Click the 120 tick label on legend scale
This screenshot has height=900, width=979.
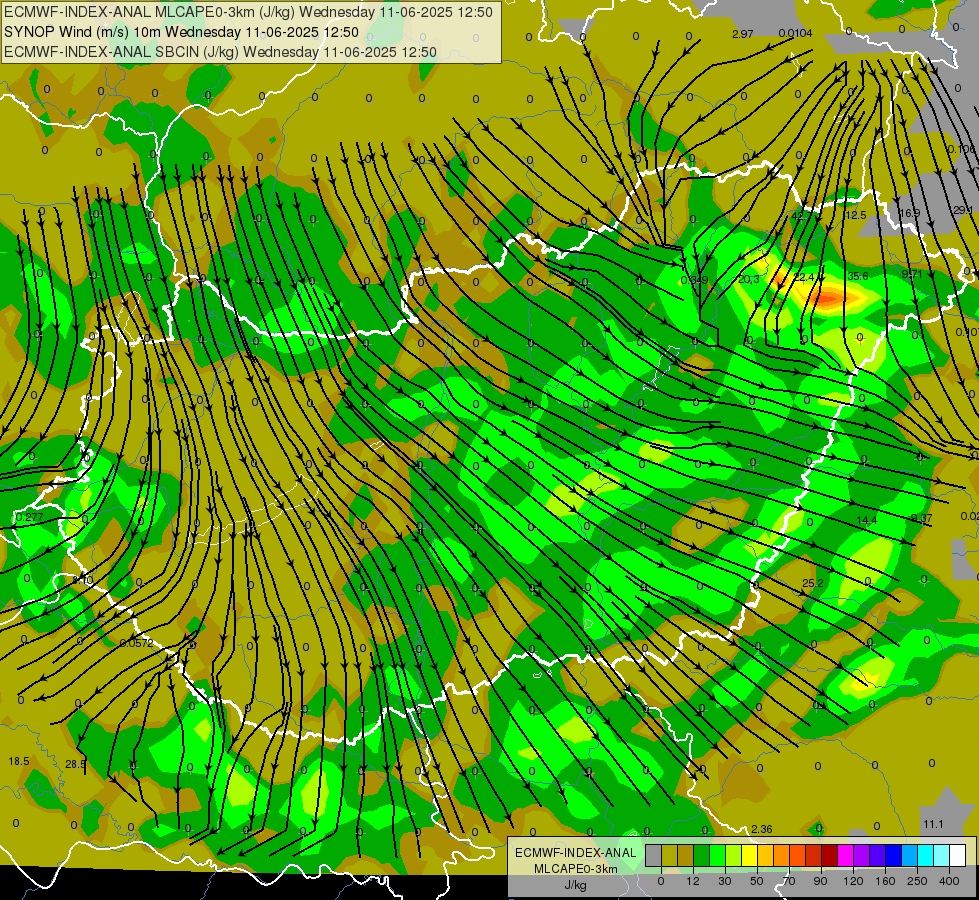point(853,881)
